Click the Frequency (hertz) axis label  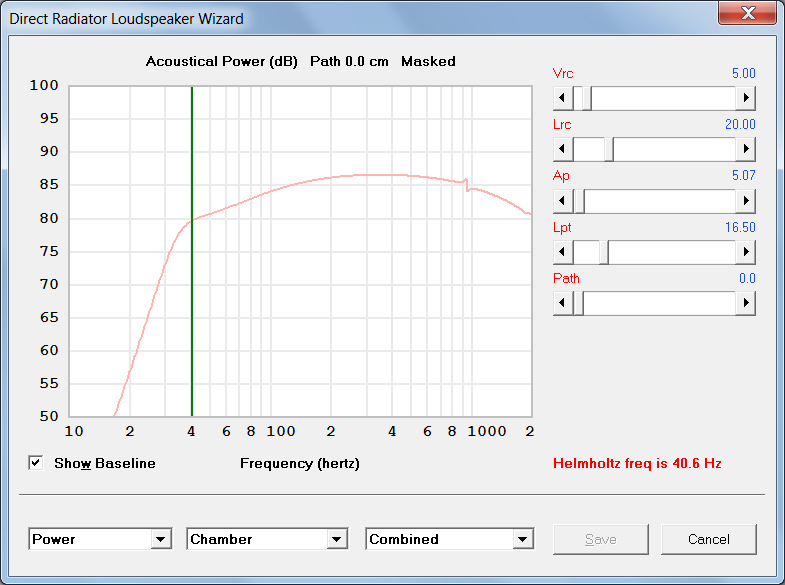[x=299, y=464]
